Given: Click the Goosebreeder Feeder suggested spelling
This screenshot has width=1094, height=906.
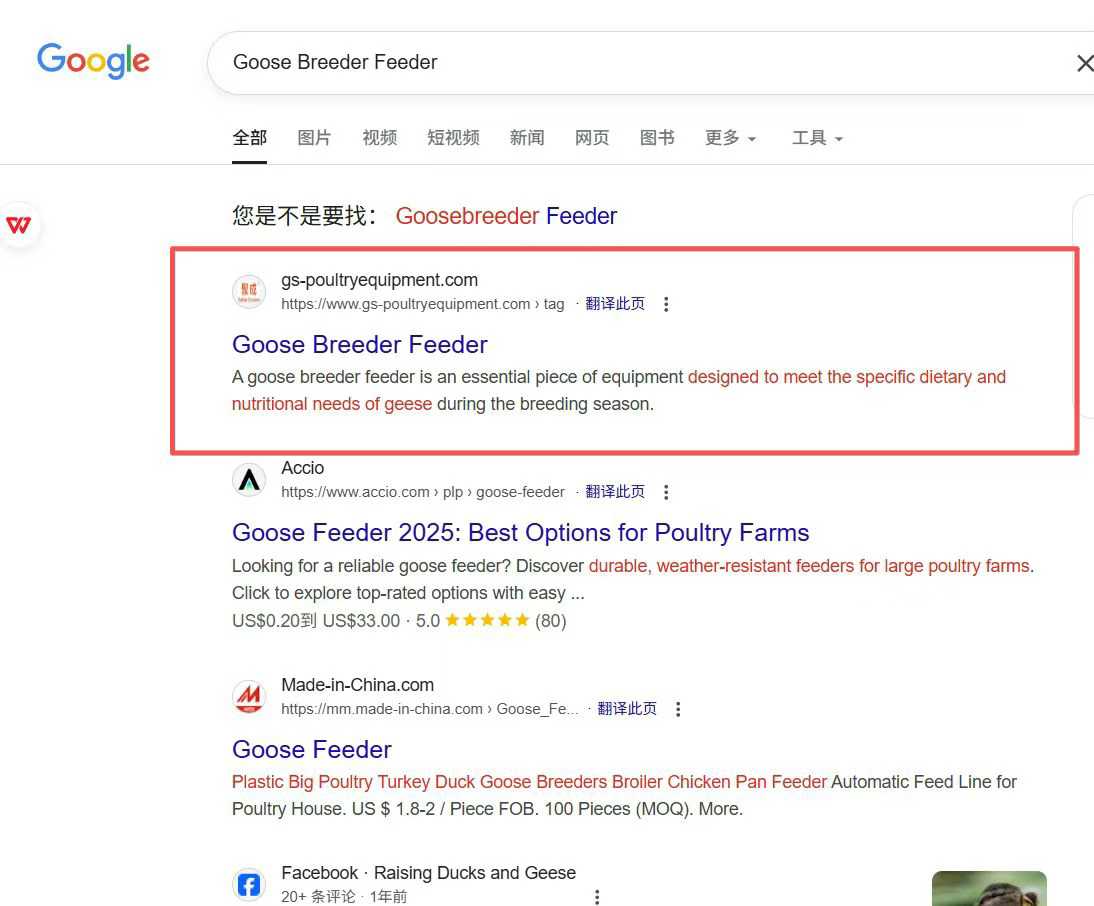Looking at the screenshot, I should (x=506, y=216).
